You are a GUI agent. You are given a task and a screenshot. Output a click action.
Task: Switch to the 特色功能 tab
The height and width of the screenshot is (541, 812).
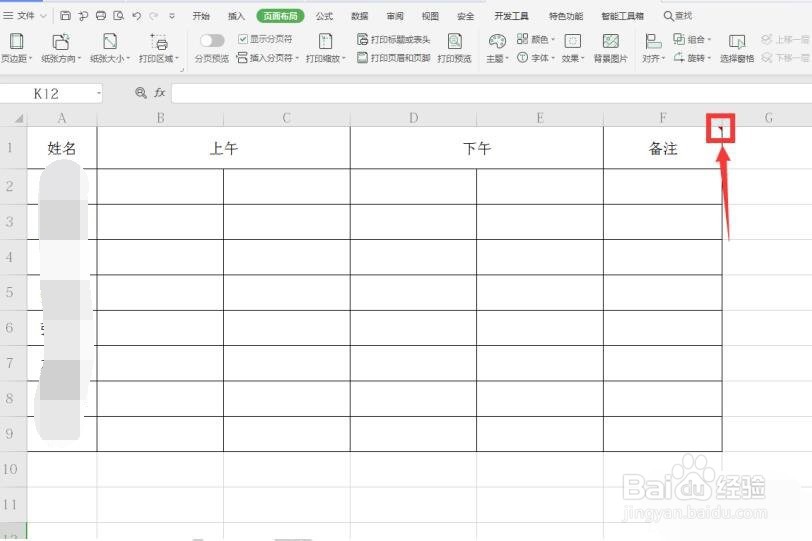(x=566, y=16)
